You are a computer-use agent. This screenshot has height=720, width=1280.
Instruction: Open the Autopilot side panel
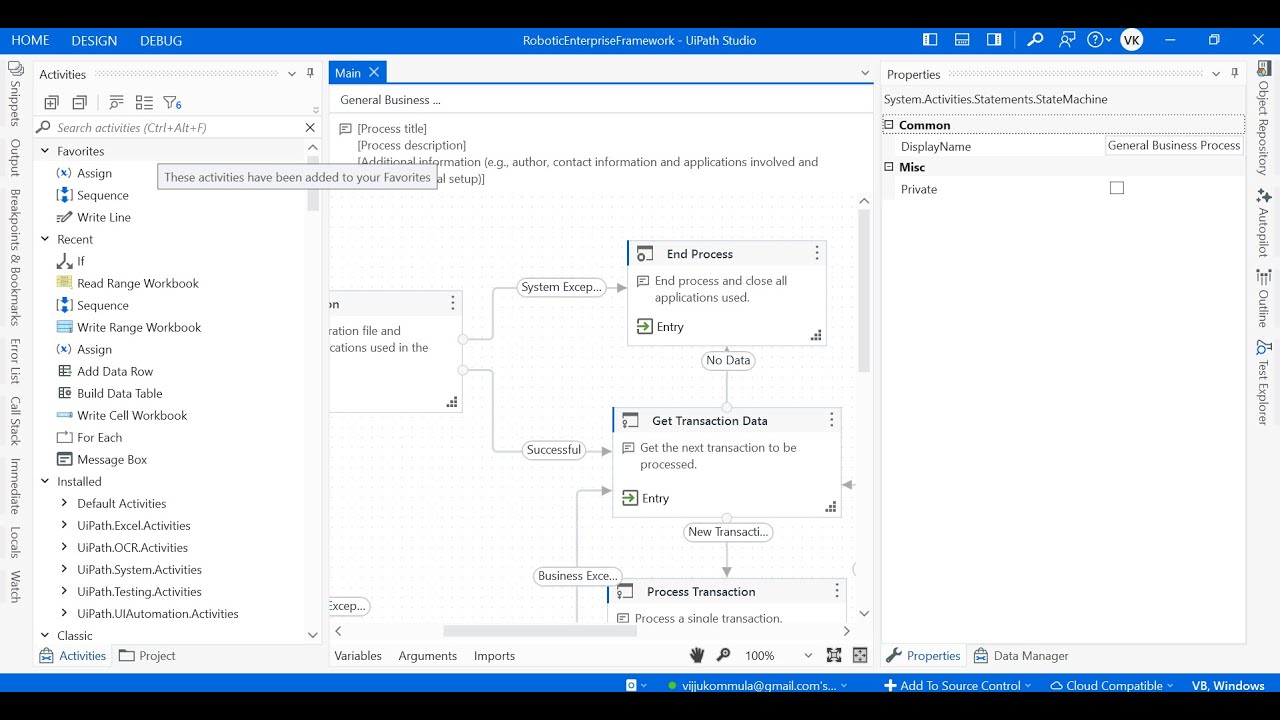1263,222
